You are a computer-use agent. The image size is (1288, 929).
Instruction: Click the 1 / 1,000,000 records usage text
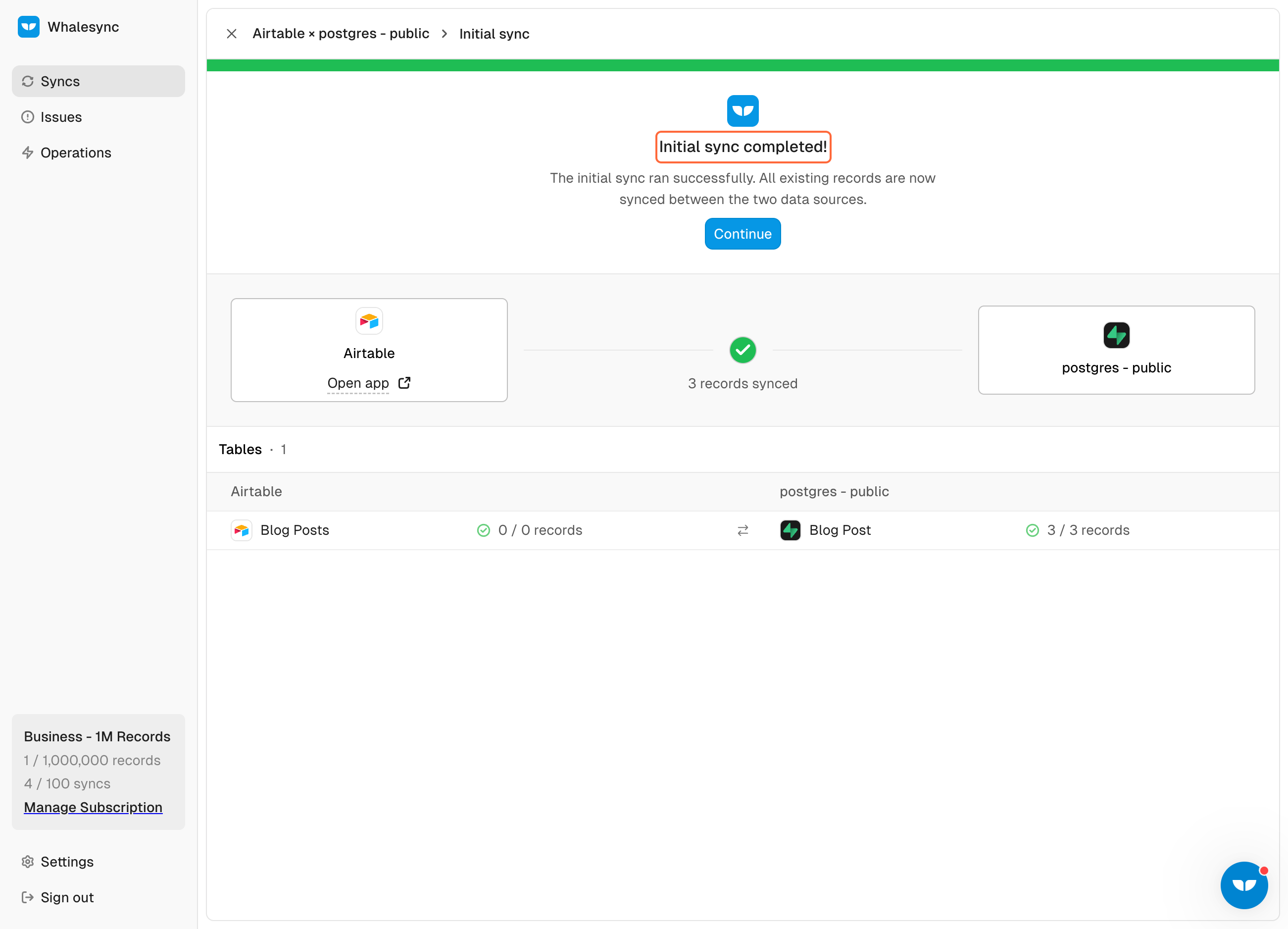click(x=92, y=760)
